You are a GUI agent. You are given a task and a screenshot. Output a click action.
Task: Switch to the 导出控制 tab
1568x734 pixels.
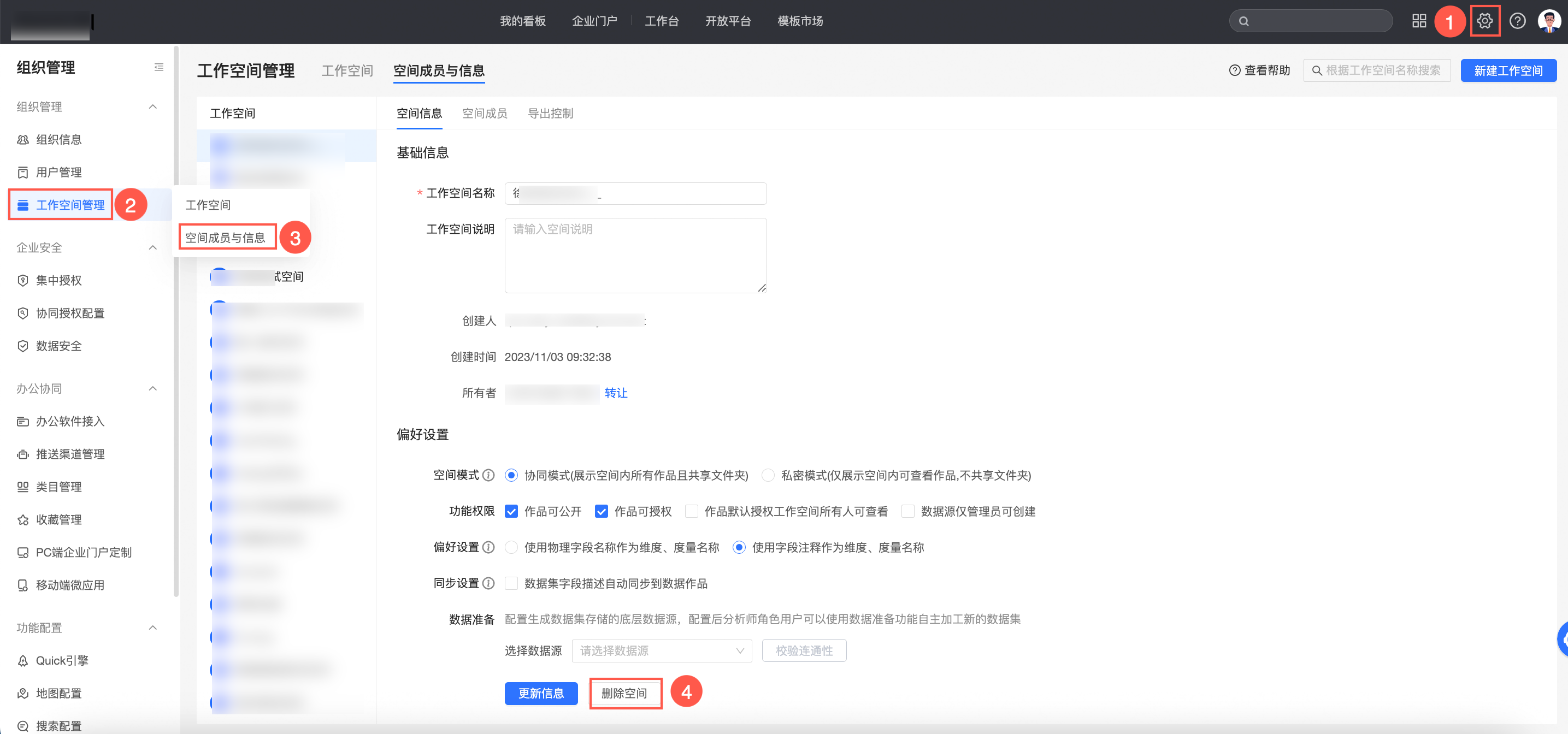coord(550,113)
